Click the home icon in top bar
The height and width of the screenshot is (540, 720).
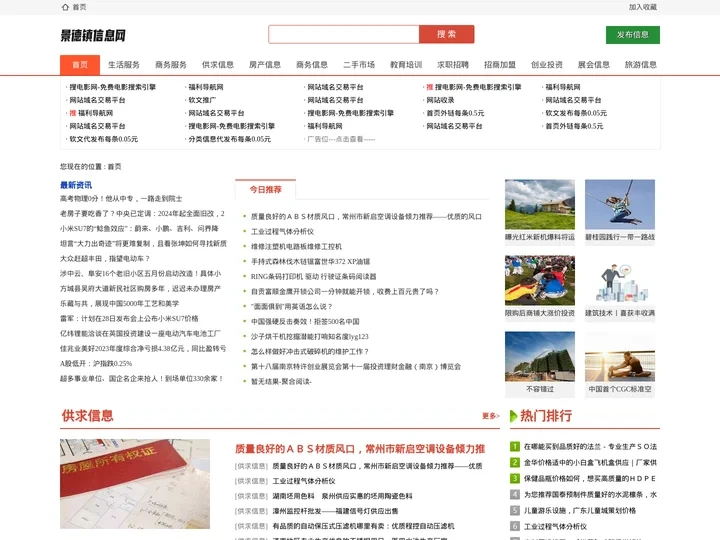[x=65, y=7]
